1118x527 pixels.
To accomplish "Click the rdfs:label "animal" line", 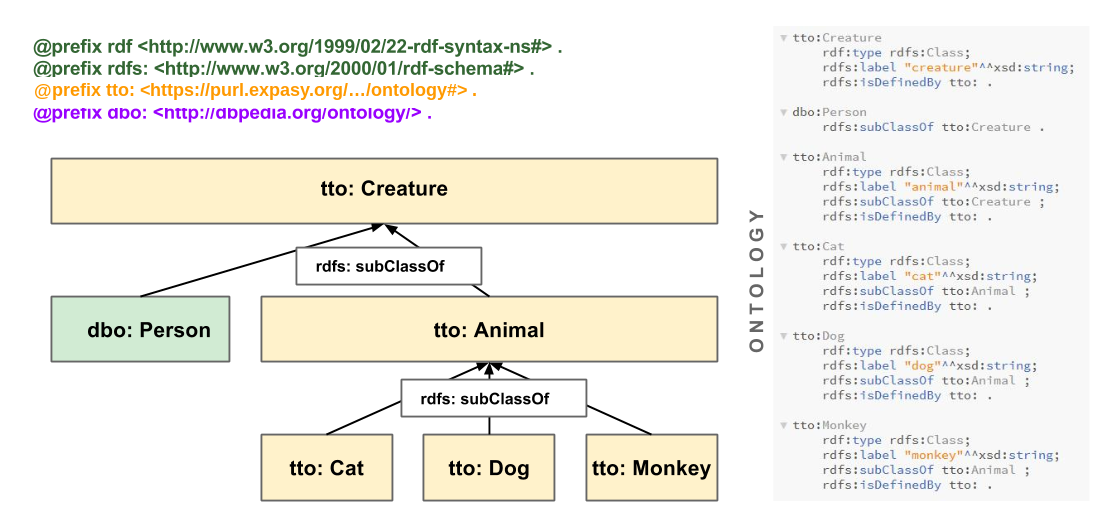I will [940, 187].
